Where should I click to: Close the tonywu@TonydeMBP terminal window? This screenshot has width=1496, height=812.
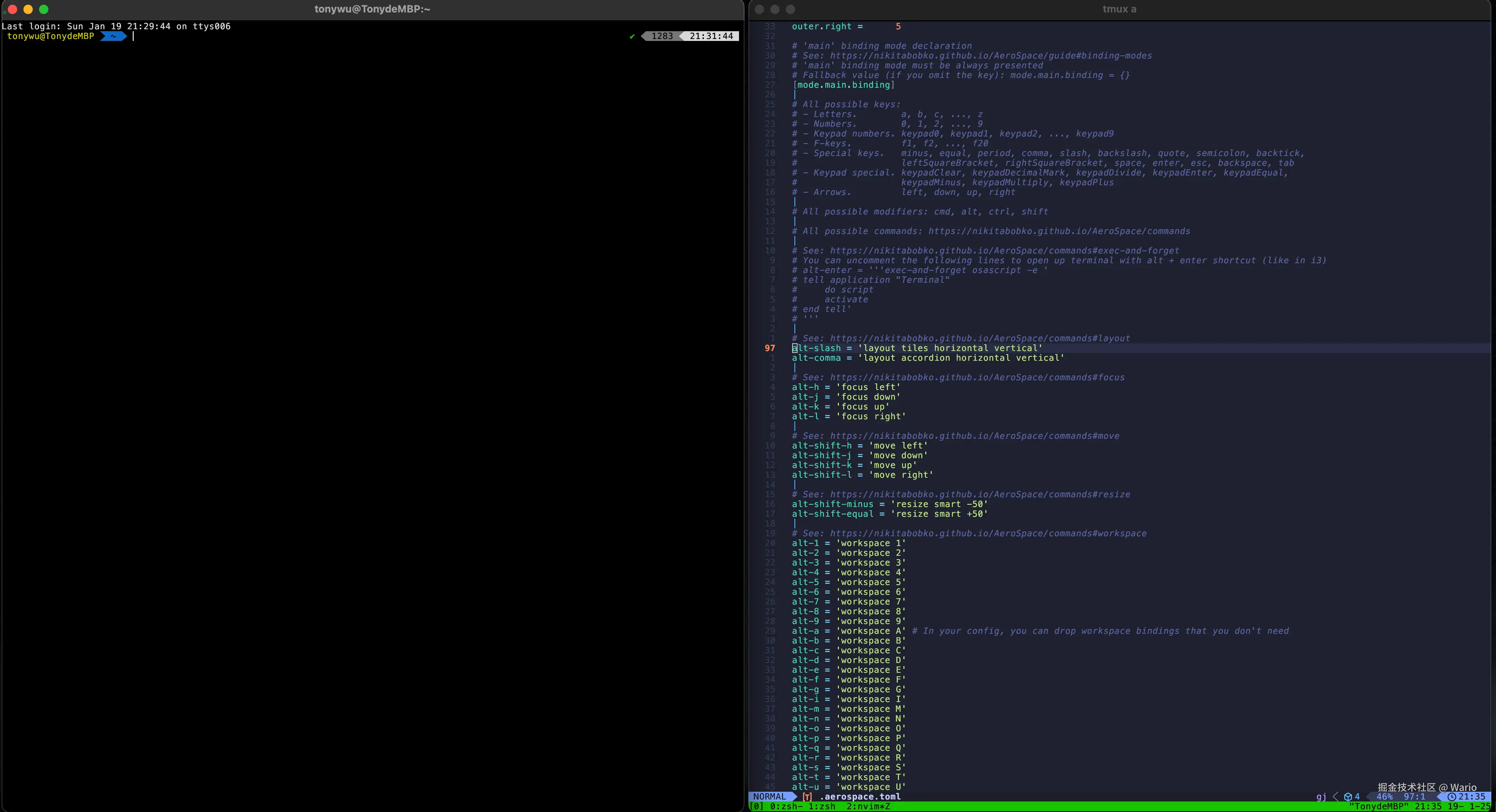pyautogui.click(x=12, y=9)
